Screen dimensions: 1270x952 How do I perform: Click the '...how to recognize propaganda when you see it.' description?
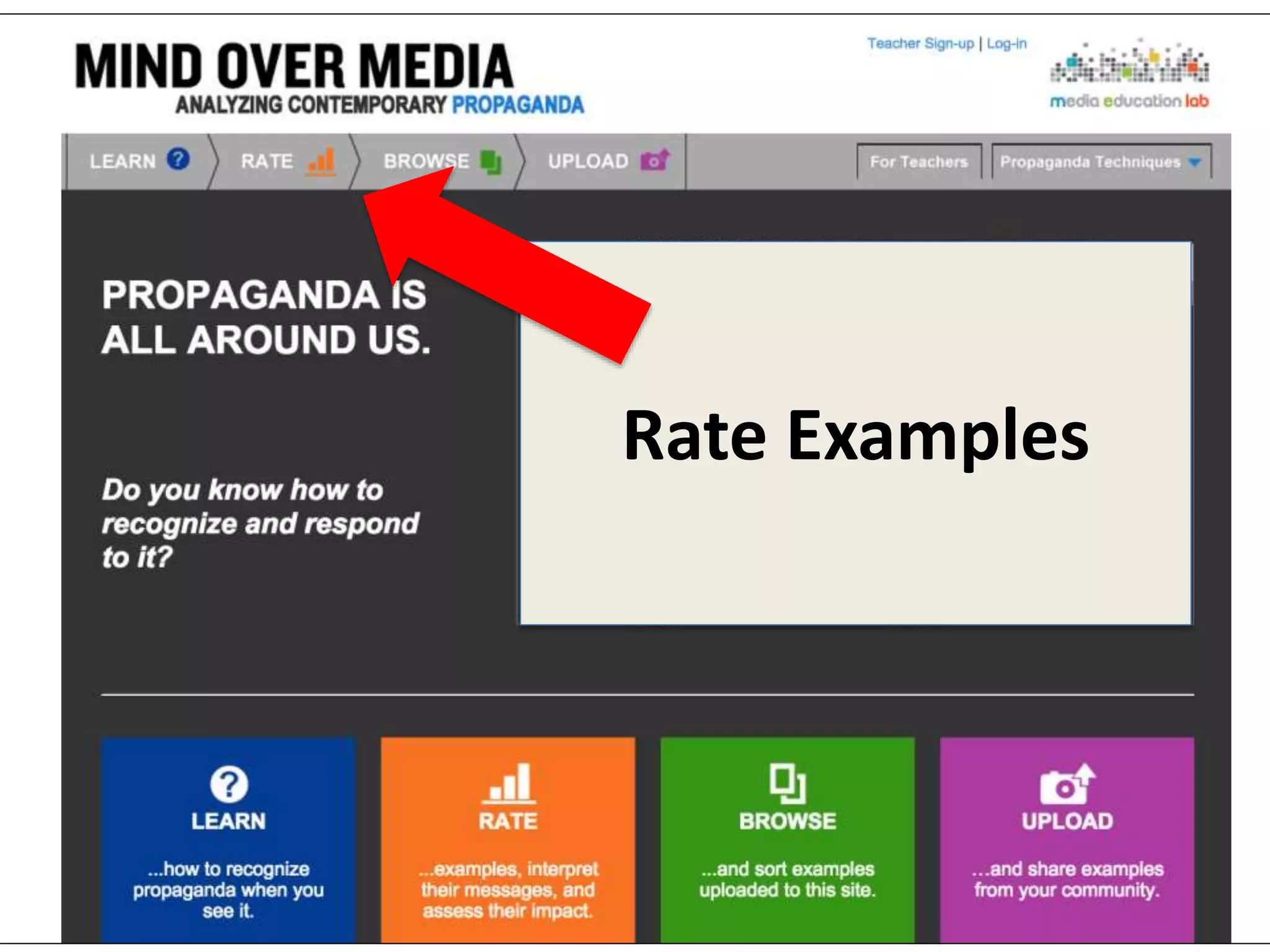point(228,890)
